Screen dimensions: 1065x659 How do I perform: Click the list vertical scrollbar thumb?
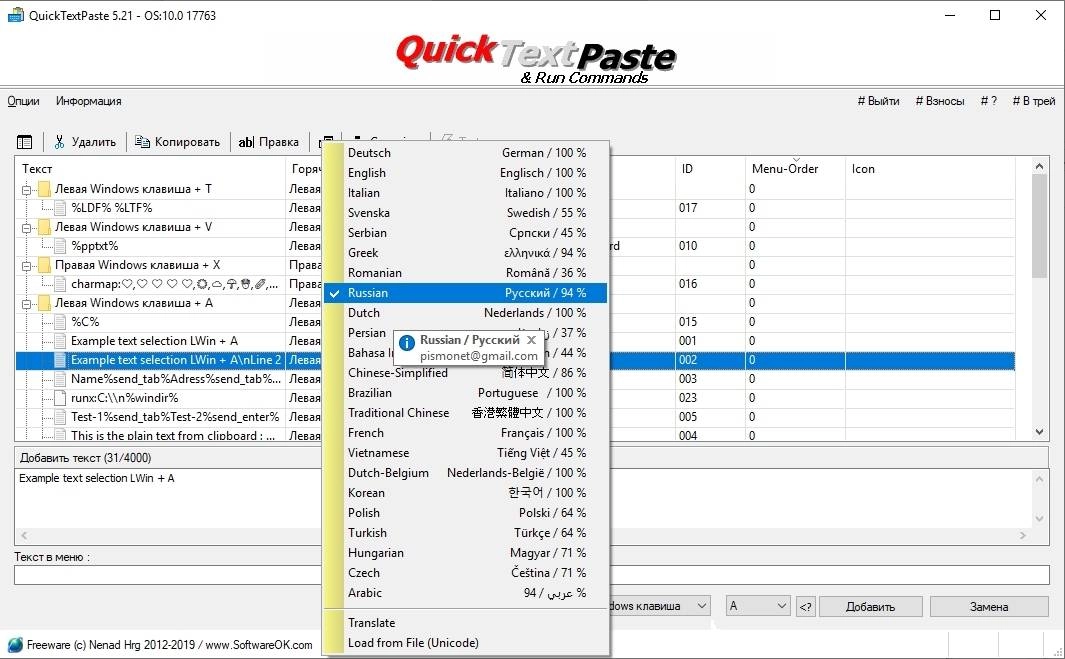click(1039, 226)
